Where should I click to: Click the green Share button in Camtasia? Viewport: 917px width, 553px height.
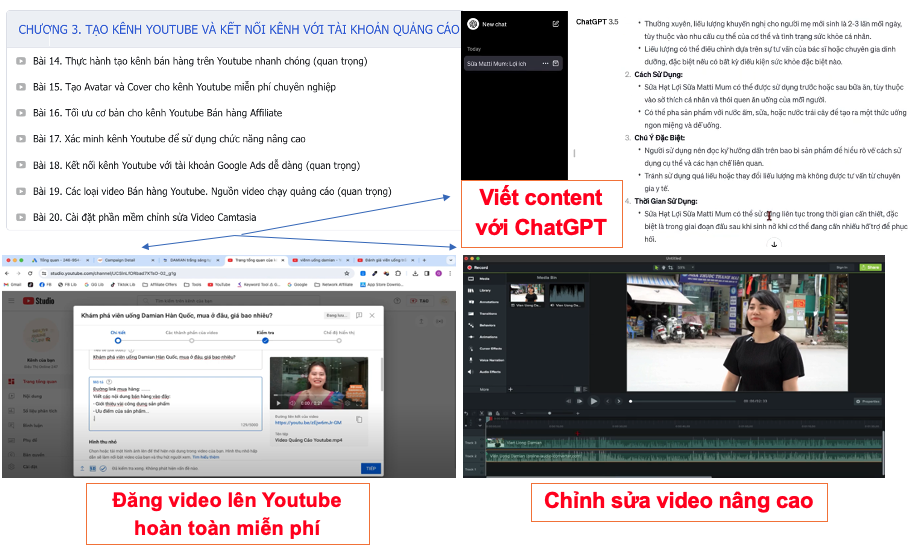click(871, 267)
